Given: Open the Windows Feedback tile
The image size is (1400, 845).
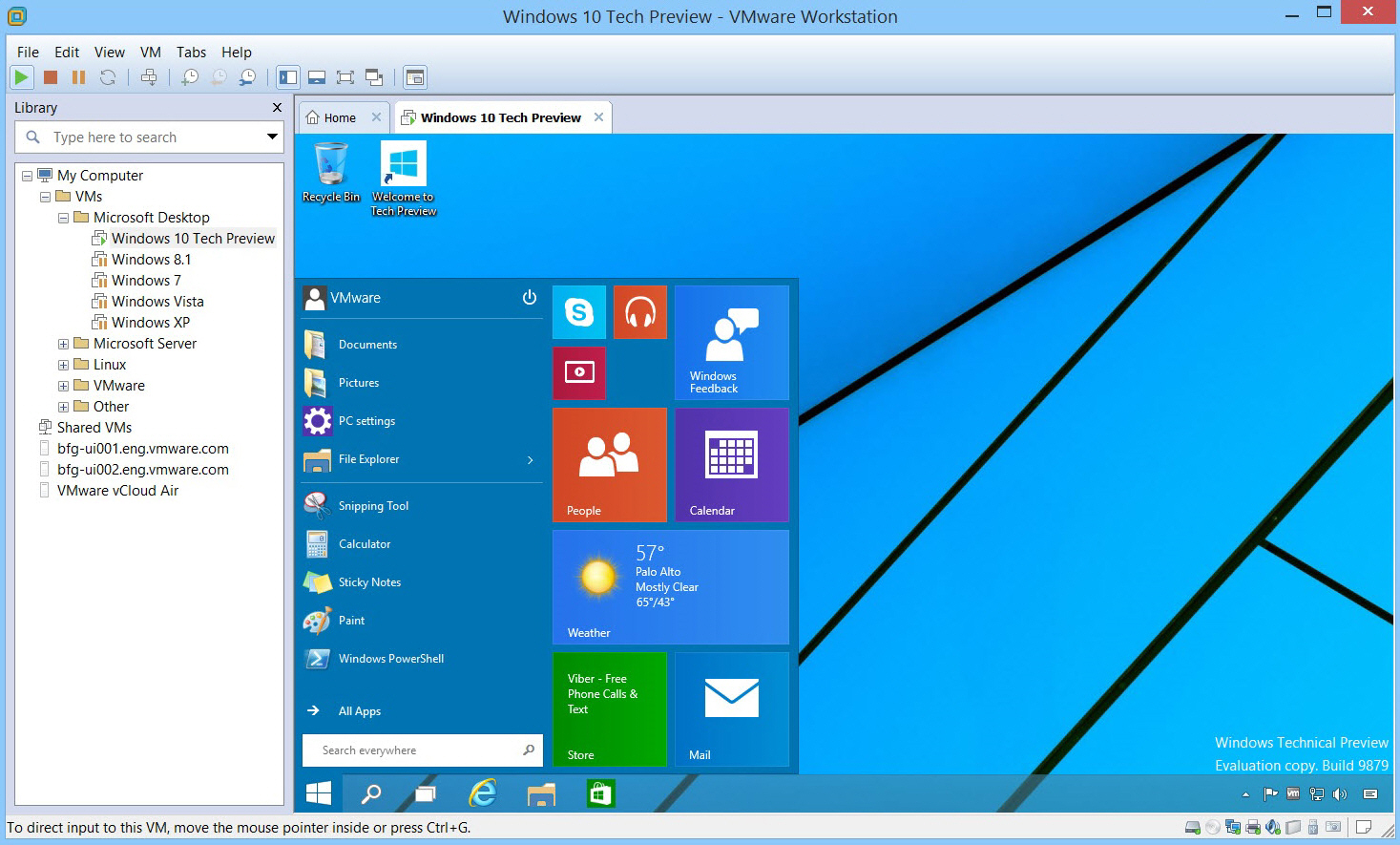Looking at the screenshot, I should point(731,343).
